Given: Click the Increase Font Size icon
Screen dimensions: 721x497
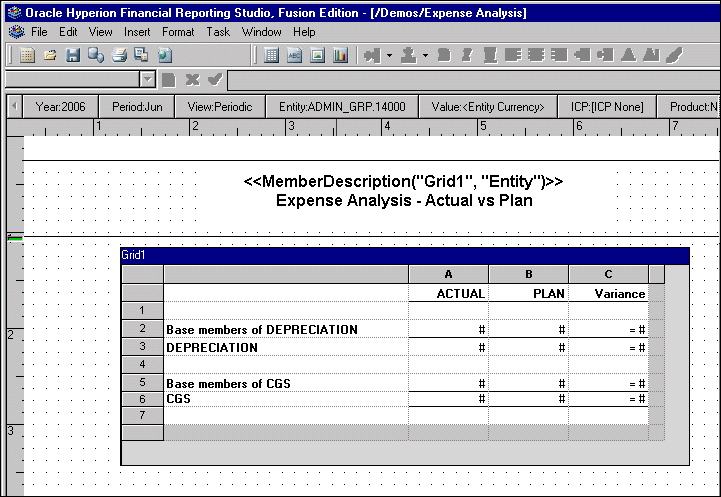Looking at the screenshot, I should (x=629, y=56).
